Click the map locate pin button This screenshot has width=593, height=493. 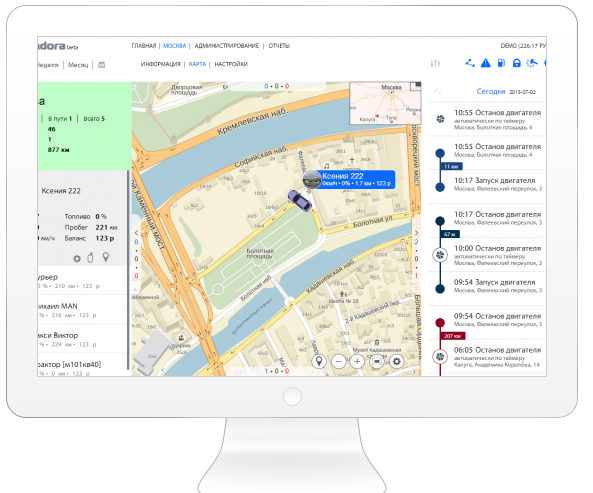(x=319, y=361)
